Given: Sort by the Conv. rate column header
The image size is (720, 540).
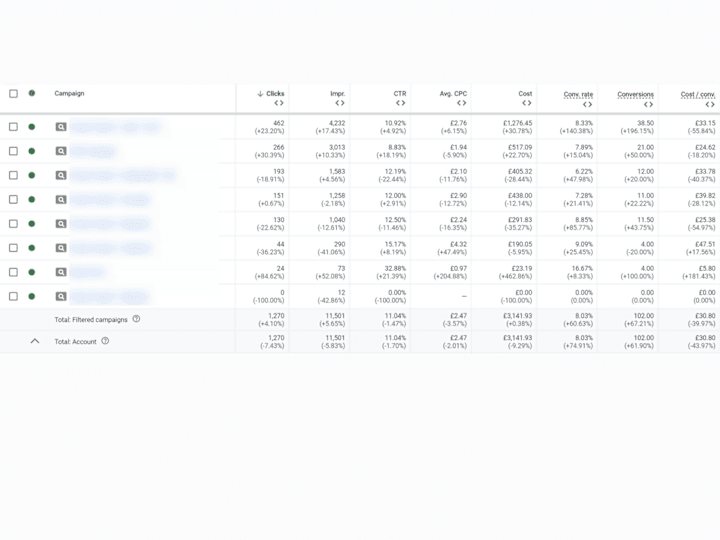Looking at the screenshot, I should [579, 95].
